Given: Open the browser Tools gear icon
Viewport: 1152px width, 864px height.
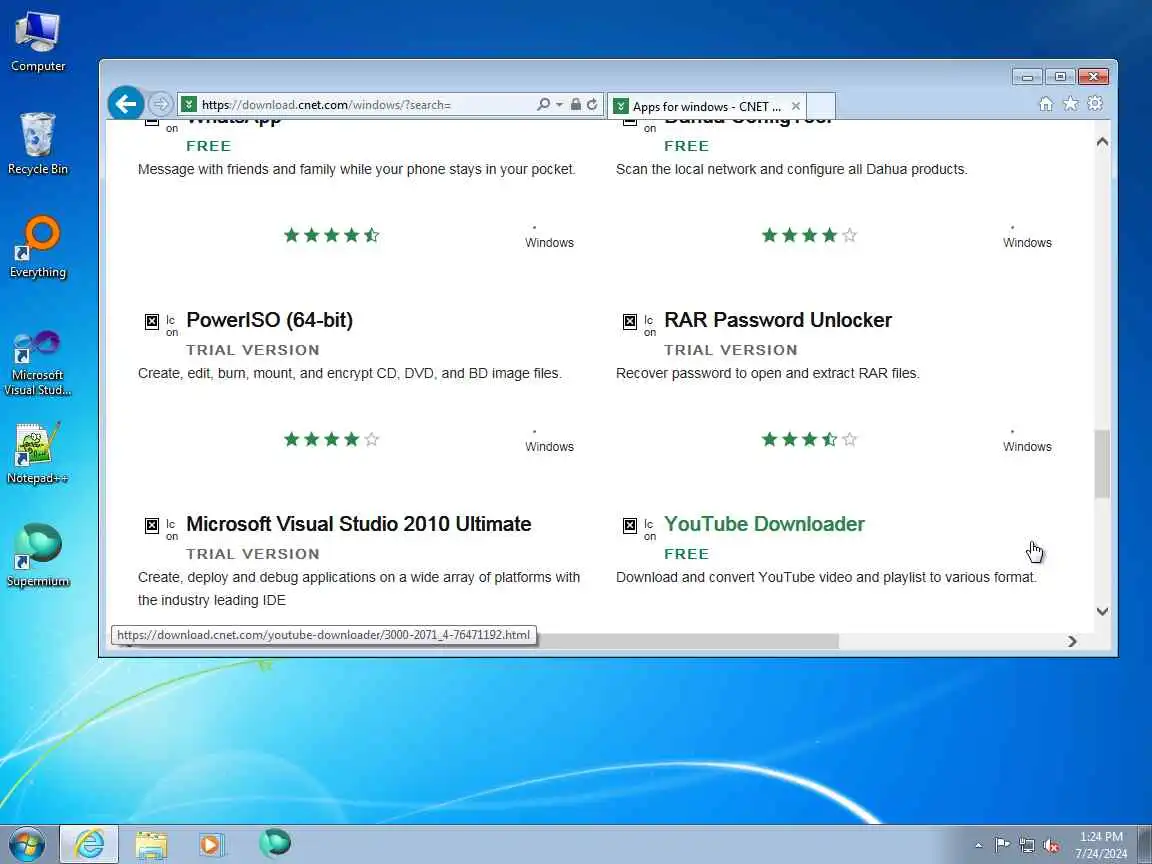Looking at the screenshot, I should pyautogui.click(x=1095, y=104).
